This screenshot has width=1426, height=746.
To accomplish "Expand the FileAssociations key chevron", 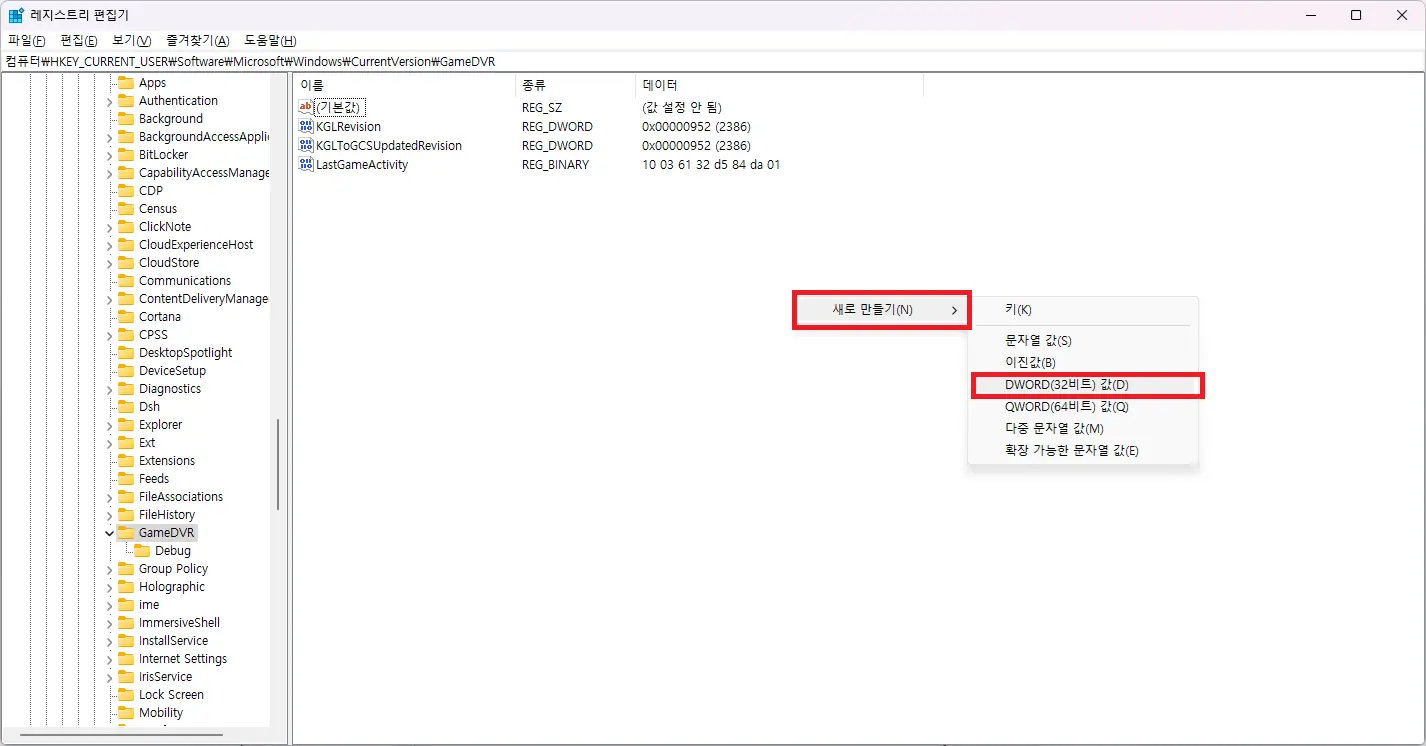I will [x=109, y=497].
